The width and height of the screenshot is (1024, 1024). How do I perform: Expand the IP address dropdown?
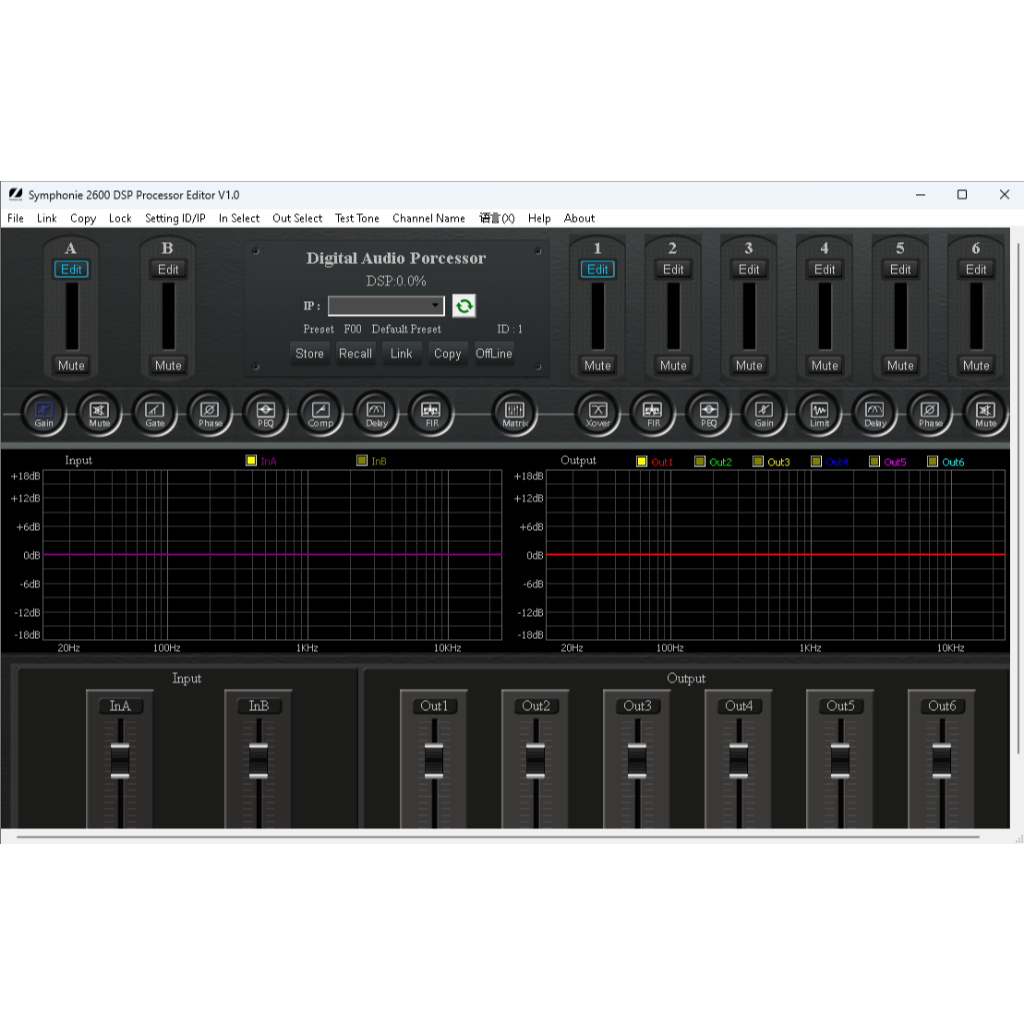tap(435, 306)
